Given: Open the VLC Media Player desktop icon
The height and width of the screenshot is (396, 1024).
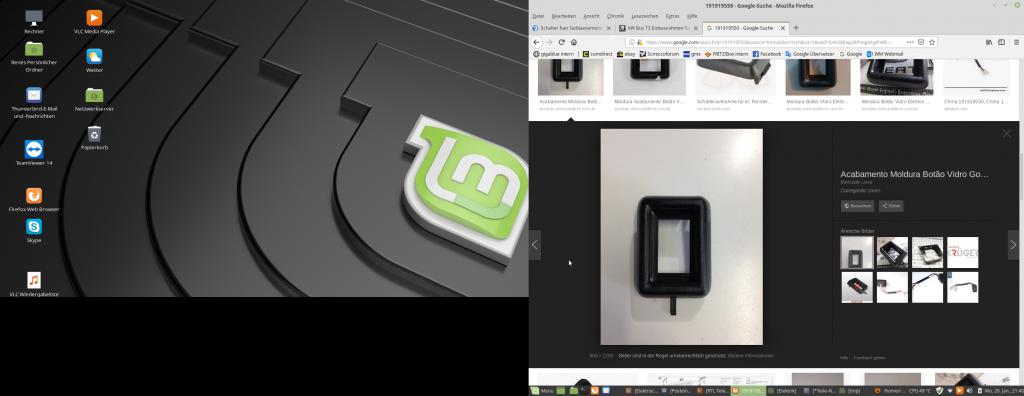Looking at the screenshot, I should 95,23.
